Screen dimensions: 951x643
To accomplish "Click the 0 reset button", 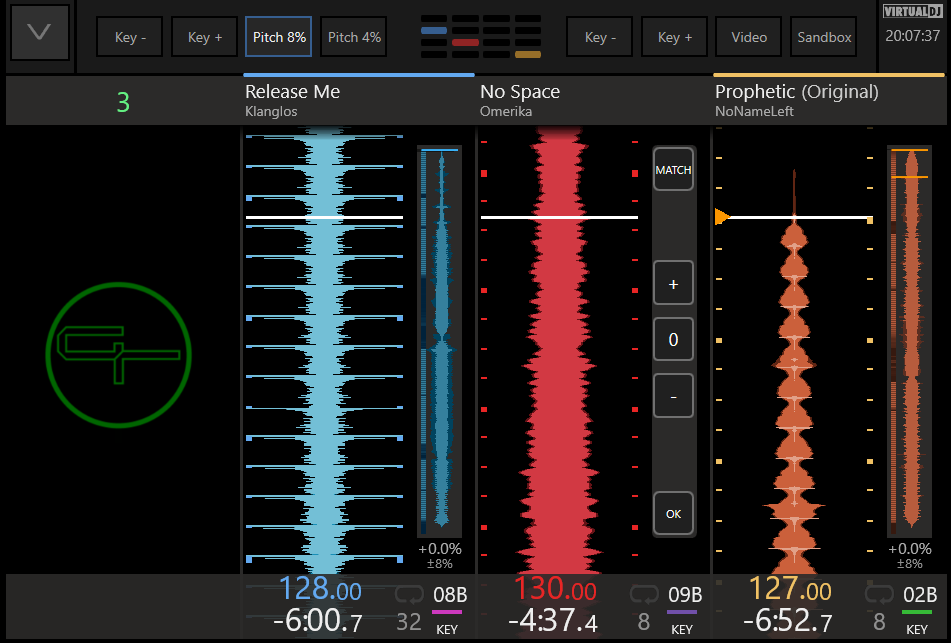I will tap(673, 340).
